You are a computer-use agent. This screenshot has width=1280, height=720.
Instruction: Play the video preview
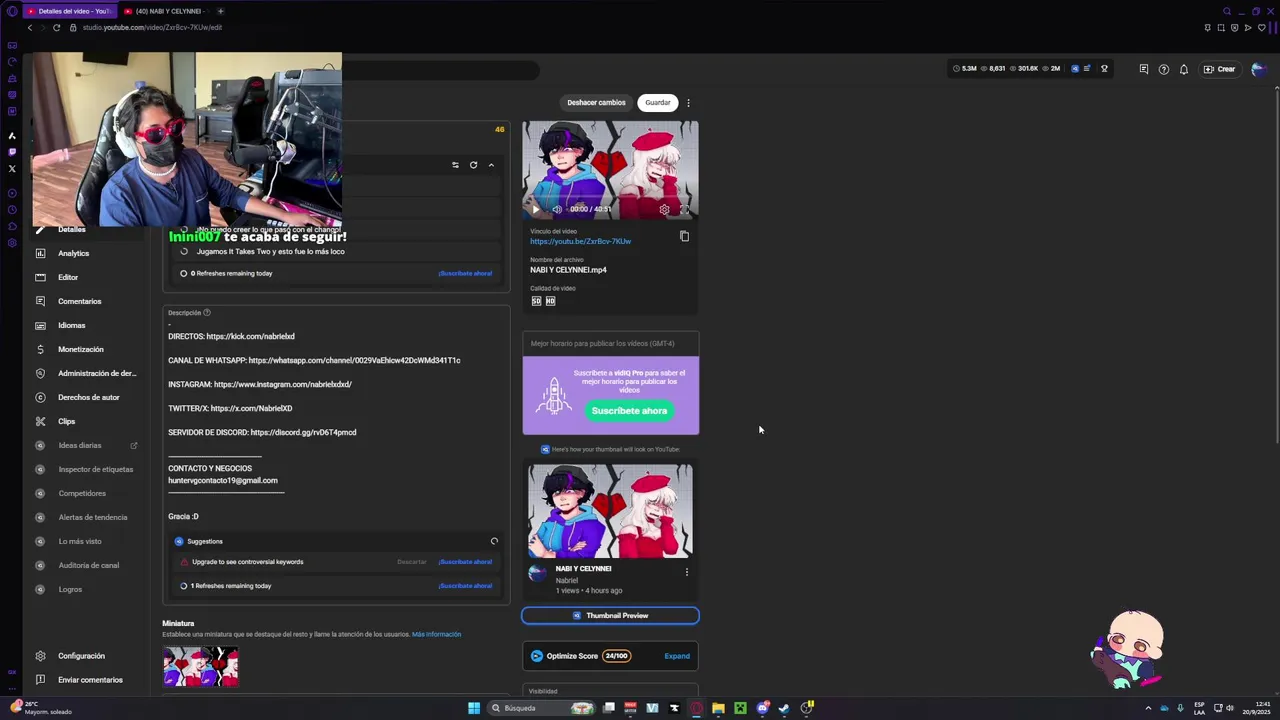535,209
